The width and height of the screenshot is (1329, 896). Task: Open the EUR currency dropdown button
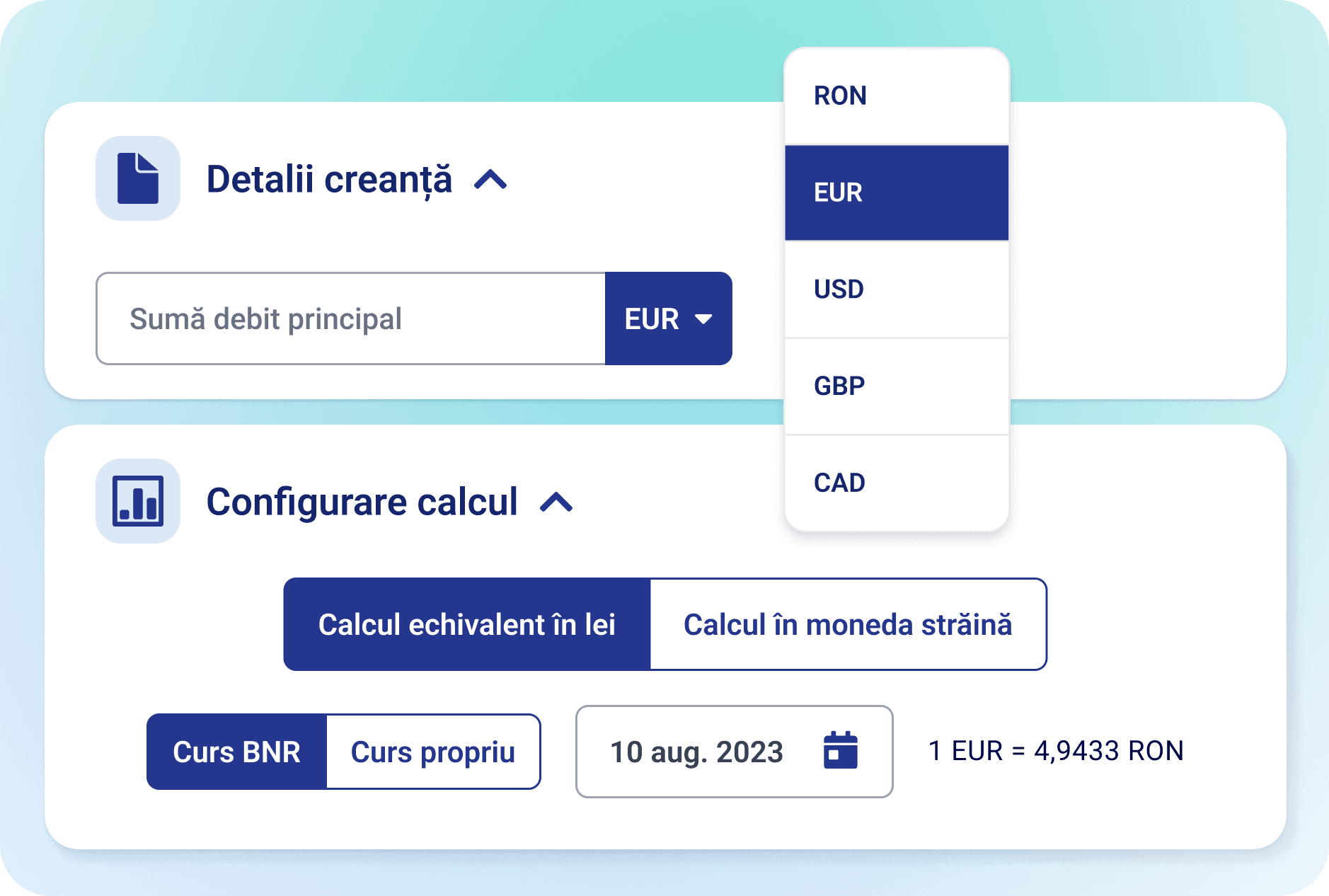tap(668, 318)
